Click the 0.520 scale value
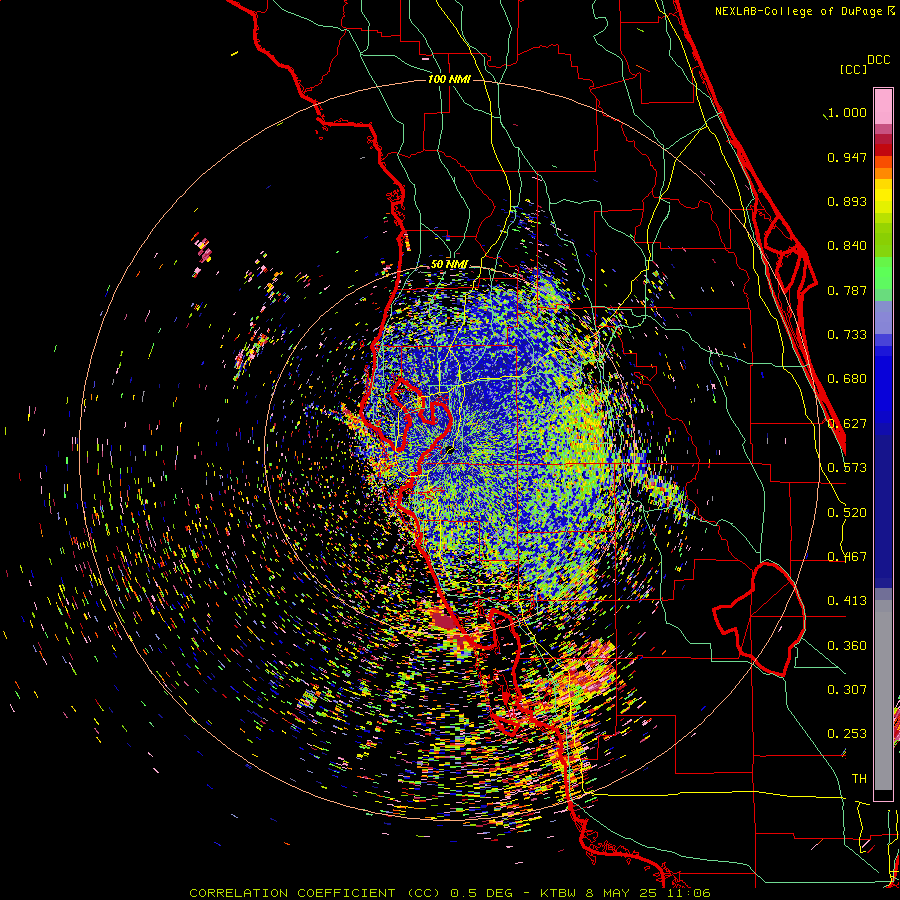 point(847,513)
